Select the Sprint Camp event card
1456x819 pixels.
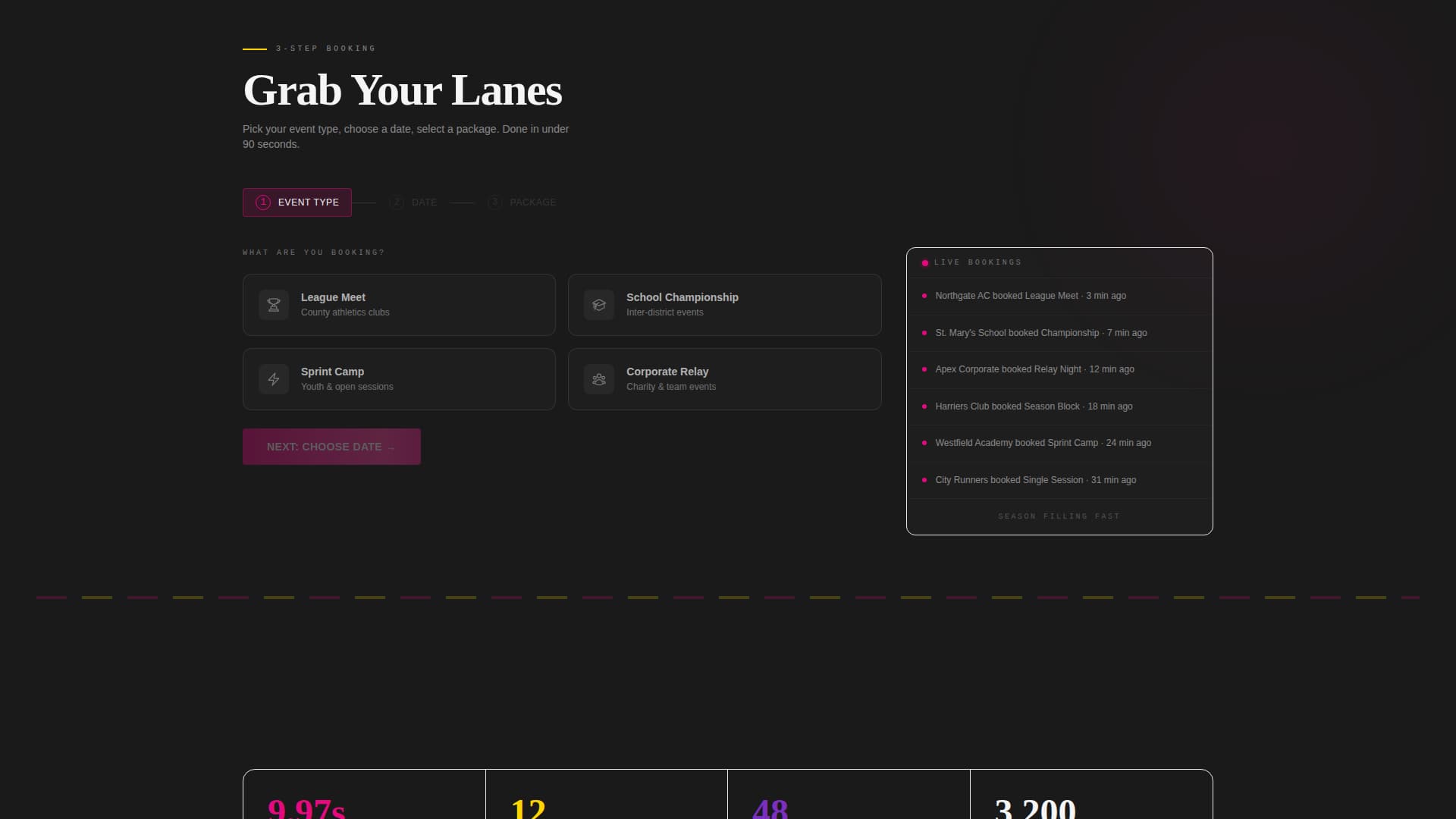399,379
